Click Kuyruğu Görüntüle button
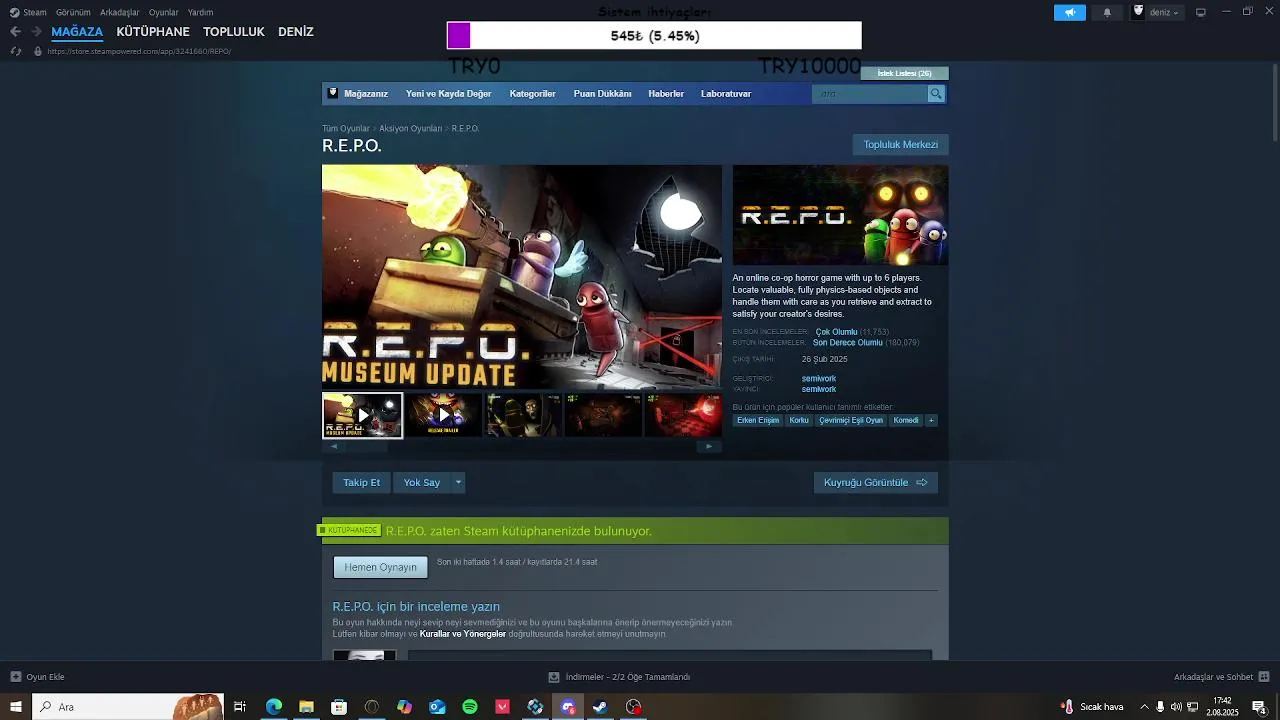This screenshot has width=1280, height=720. pyautogui.click(x=875, y=482)
